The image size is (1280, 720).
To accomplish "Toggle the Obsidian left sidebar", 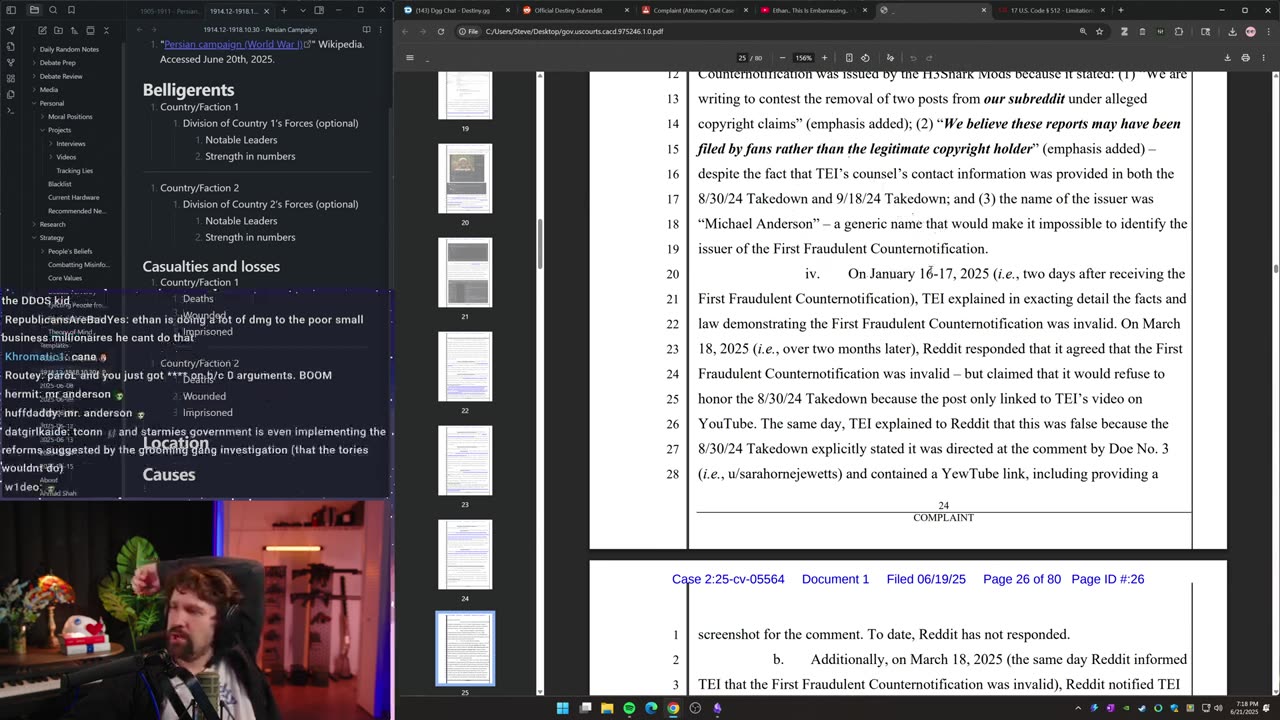I will pyautogui.click(x=11, y=10).
